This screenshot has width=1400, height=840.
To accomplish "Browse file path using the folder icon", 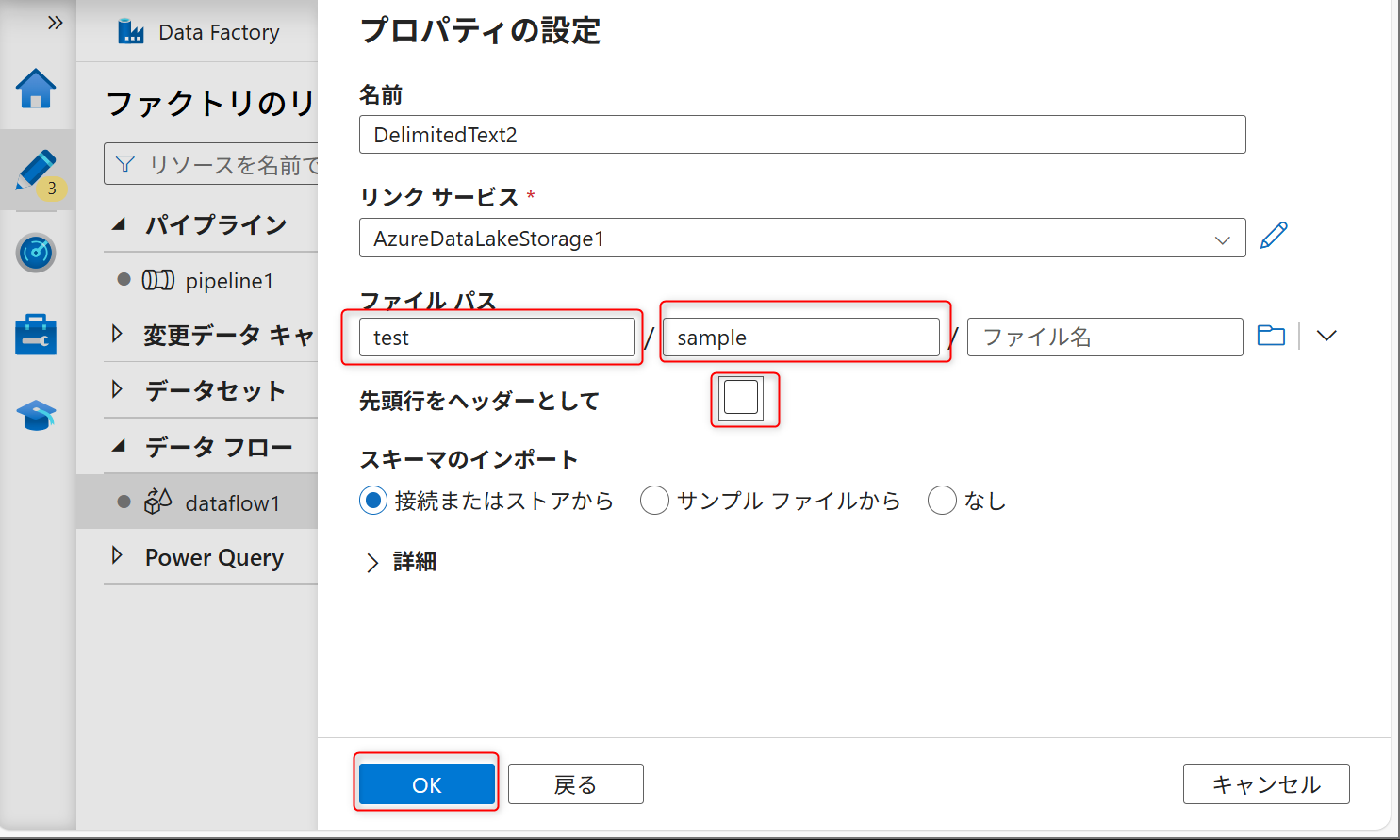I will 1271,335.
